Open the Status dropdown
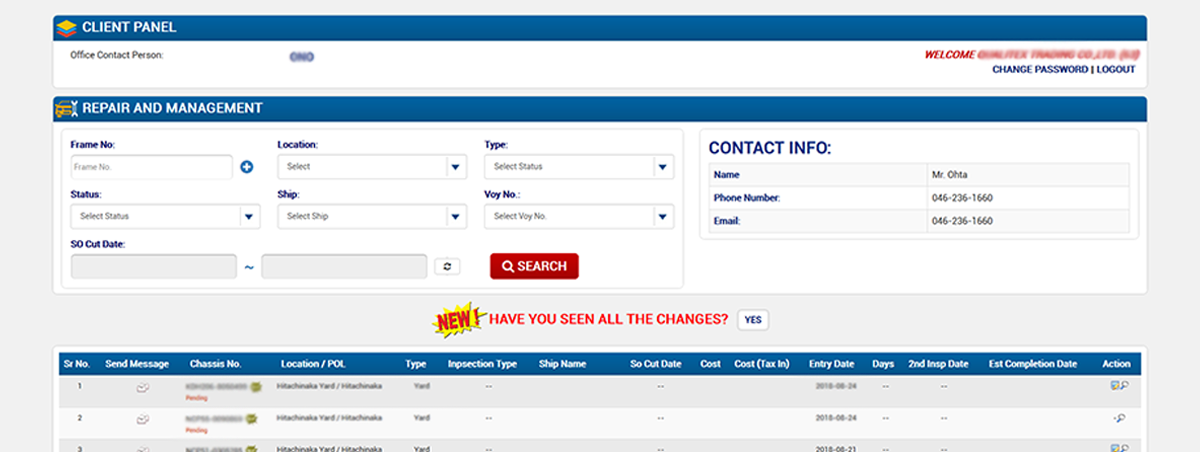Image resolution: width=1200 pixels, height=452 pixels. [165, 216]
